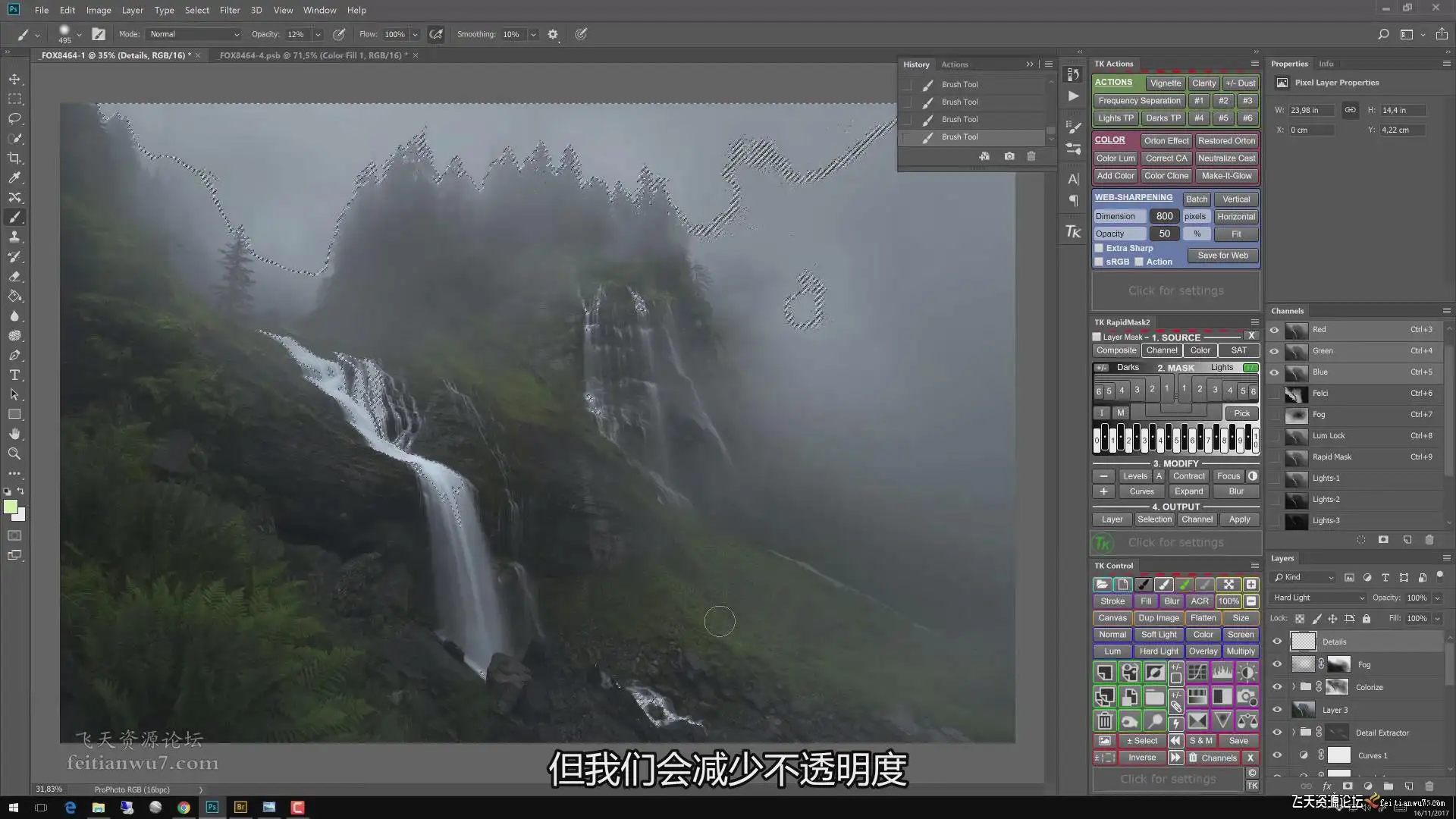Open the Hard Light blend mode dropdown
The height and width of the screenshot is (819, 1456).
1318,598
